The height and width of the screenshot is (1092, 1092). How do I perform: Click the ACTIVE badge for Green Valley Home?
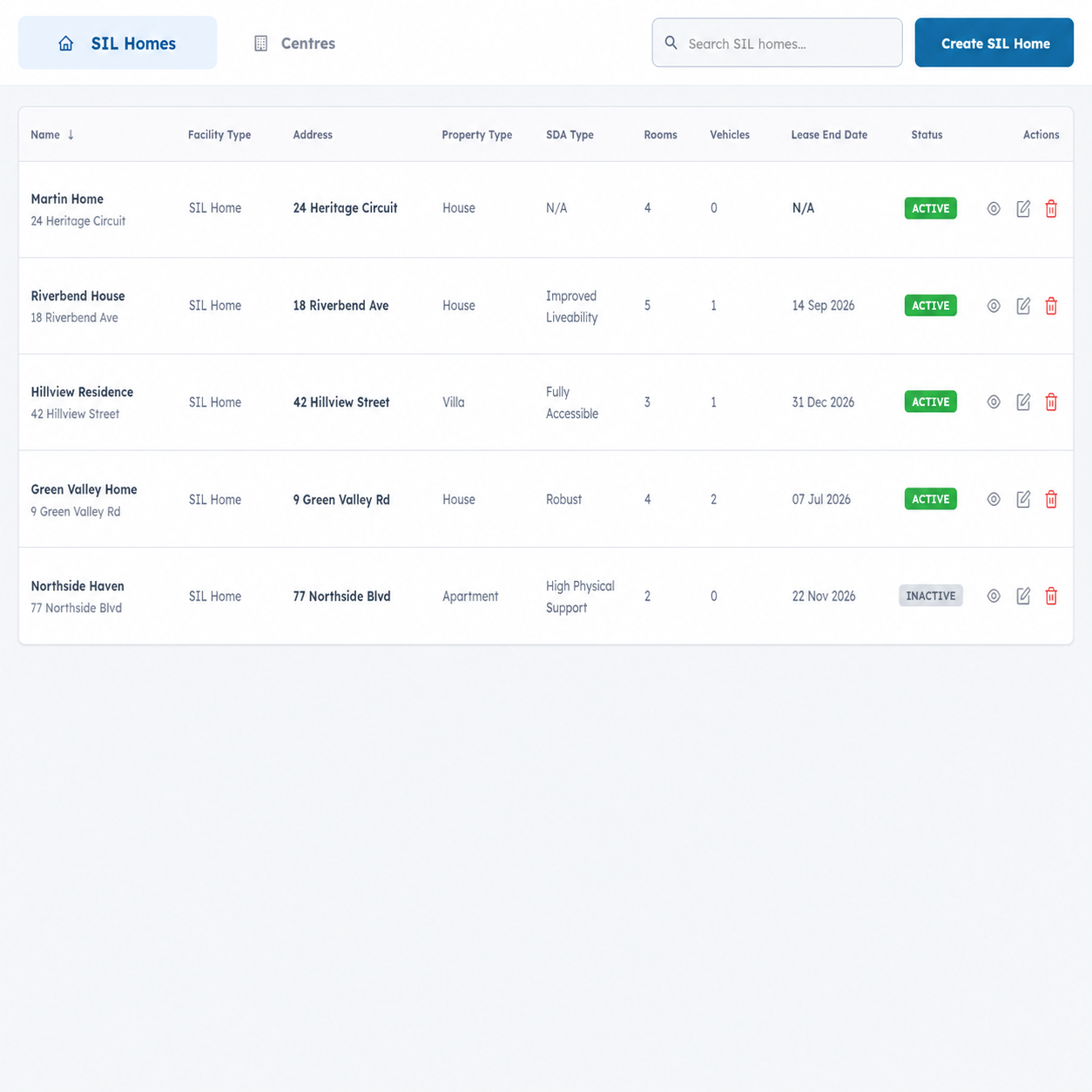930,499
